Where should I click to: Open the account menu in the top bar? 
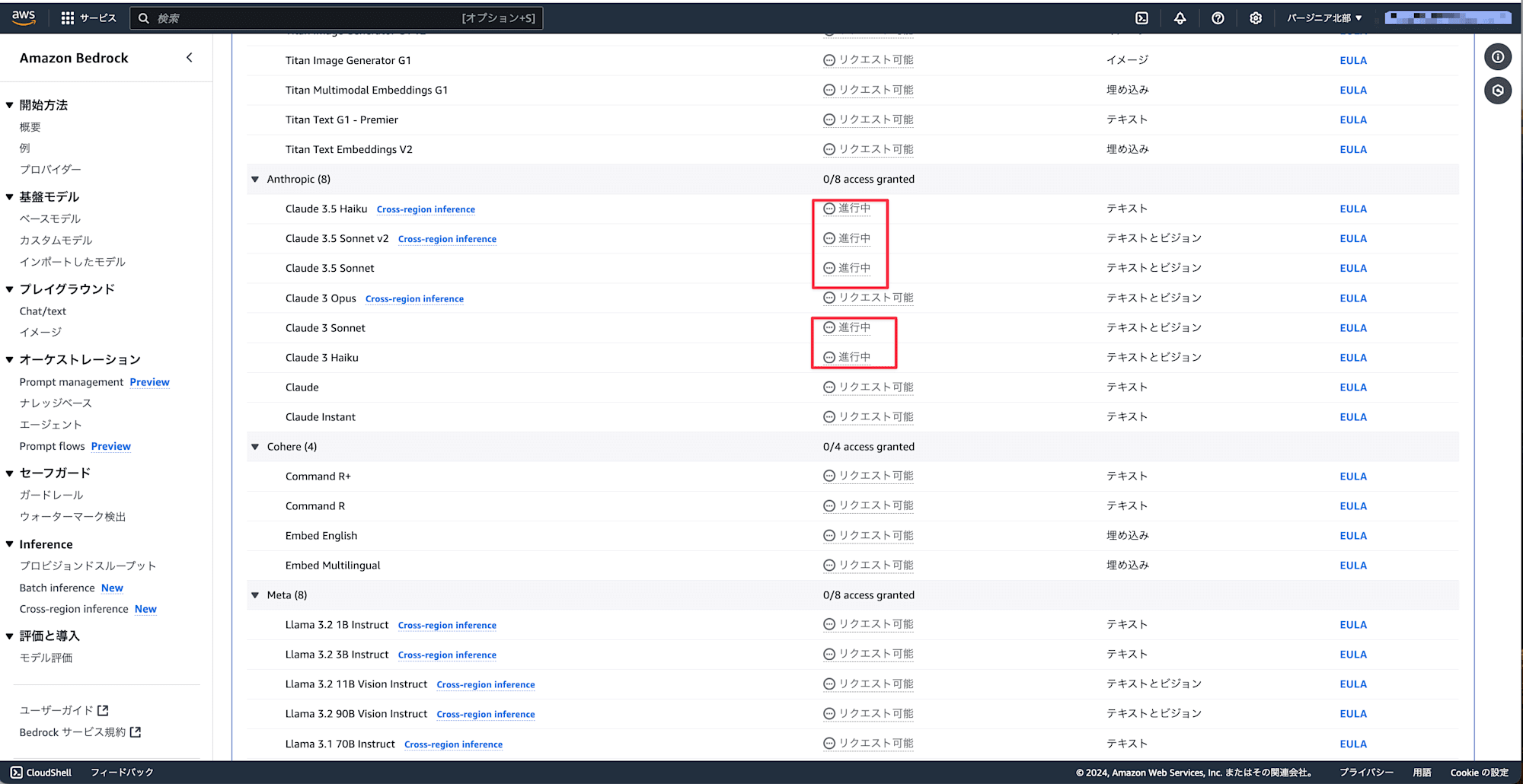pos(1448,17)
